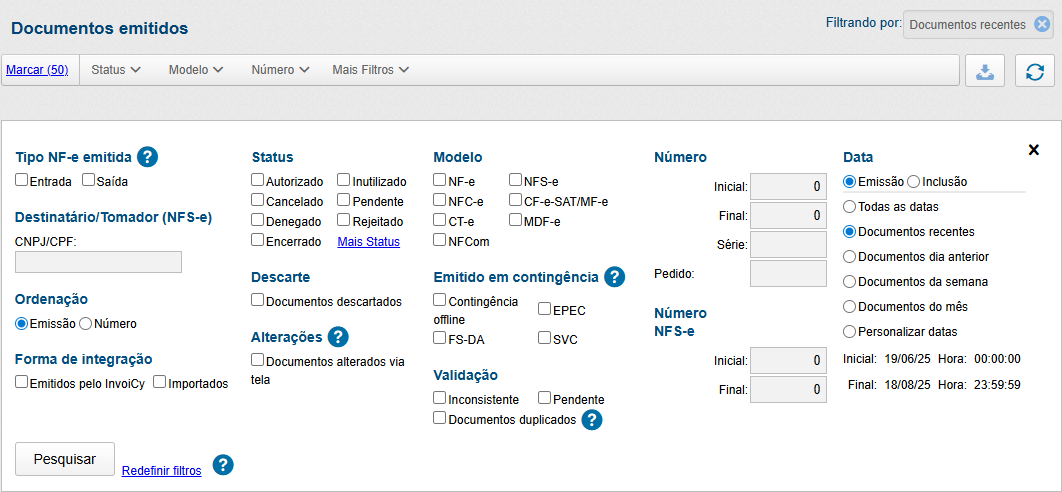This screenshot has height=492, width=1062.
Task: Select the Documentos do mês radio option
Action: point(850,307)
